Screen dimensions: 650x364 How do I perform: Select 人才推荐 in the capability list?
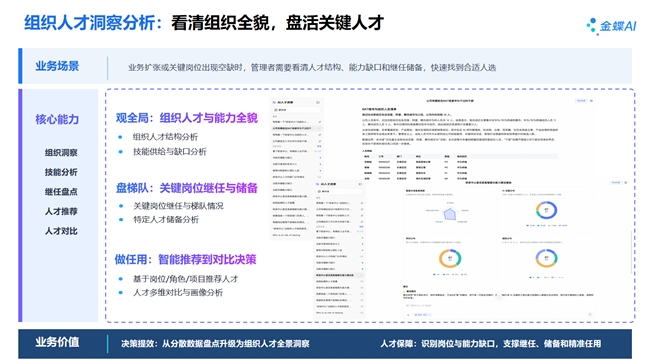[61, 211]
